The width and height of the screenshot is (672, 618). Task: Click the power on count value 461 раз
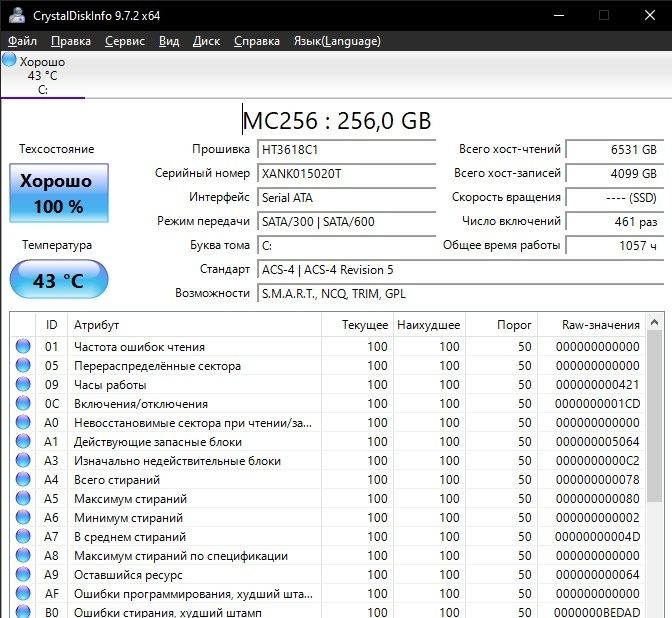615,222
